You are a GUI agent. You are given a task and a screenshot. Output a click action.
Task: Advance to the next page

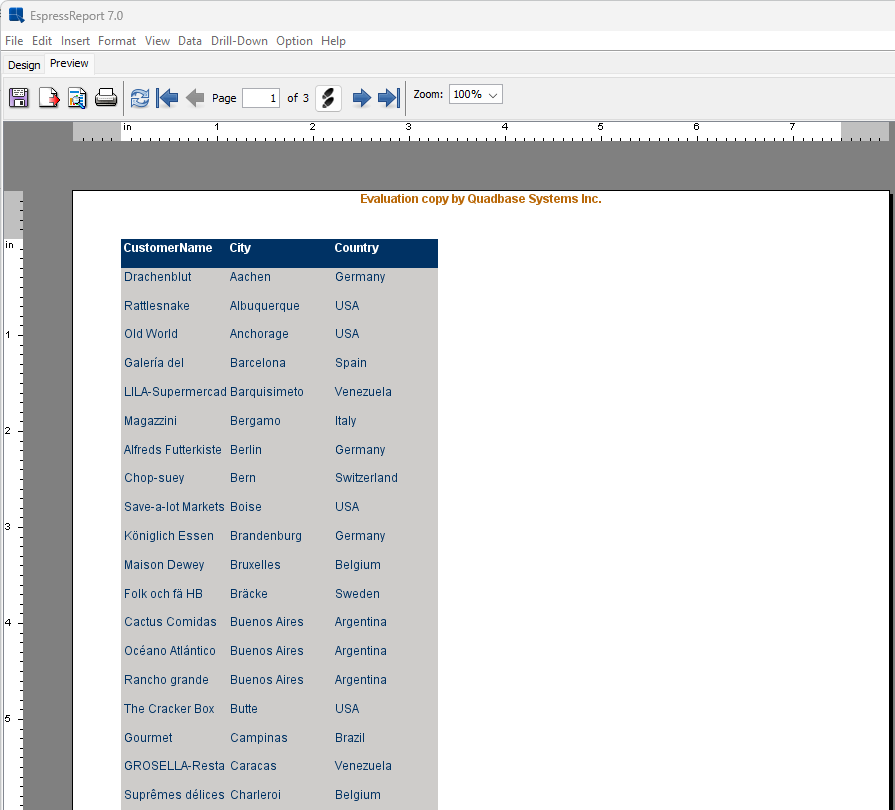coord(362,98)
